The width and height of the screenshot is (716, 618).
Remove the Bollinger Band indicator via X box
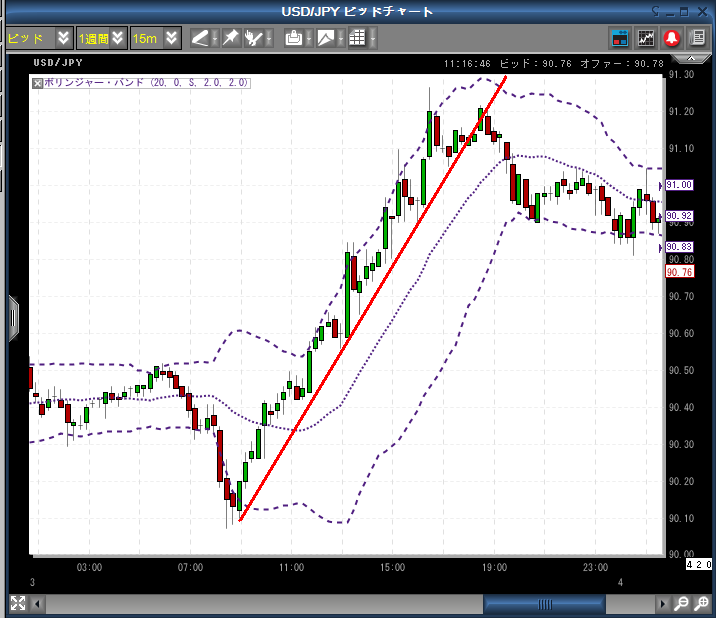click(x=38, y=83)
